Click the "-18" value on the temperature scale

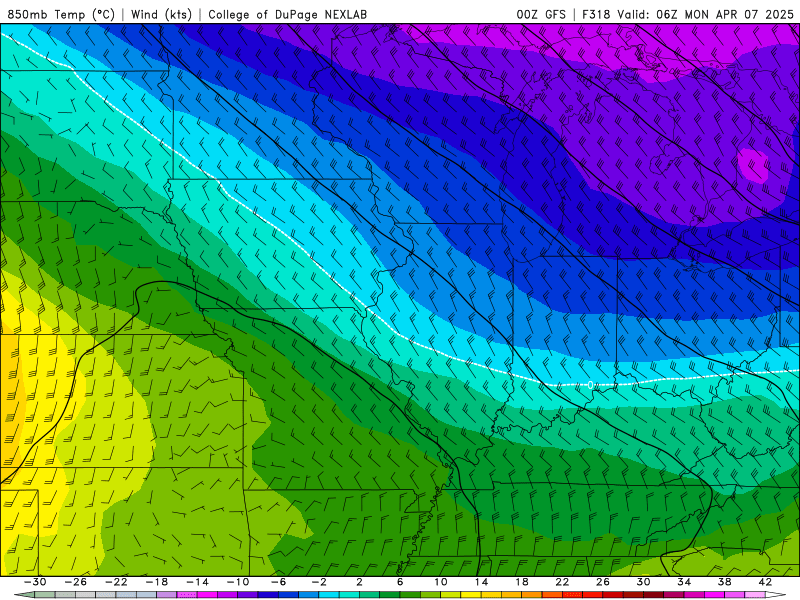click(x=157, y=582)
